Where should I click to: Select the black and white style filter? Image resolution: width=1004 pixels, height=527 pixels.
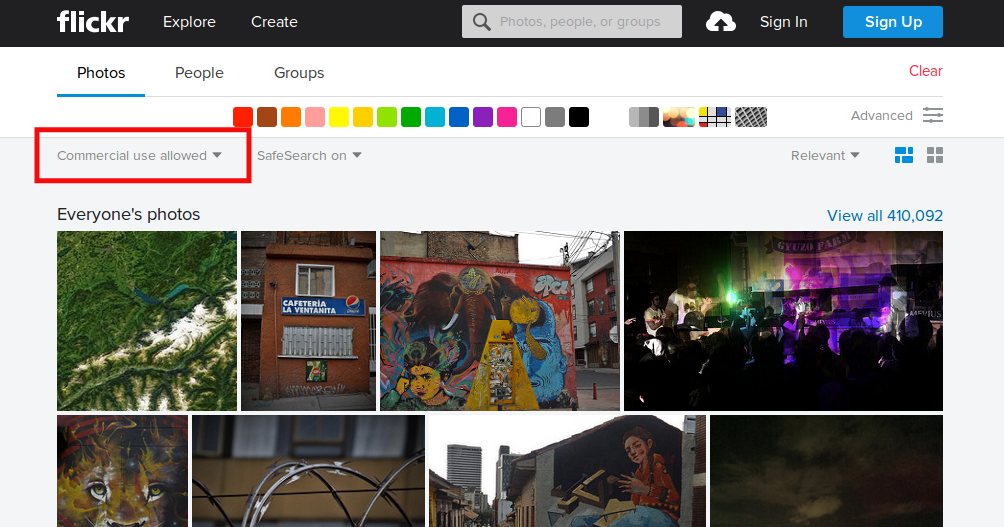point(643,117)
